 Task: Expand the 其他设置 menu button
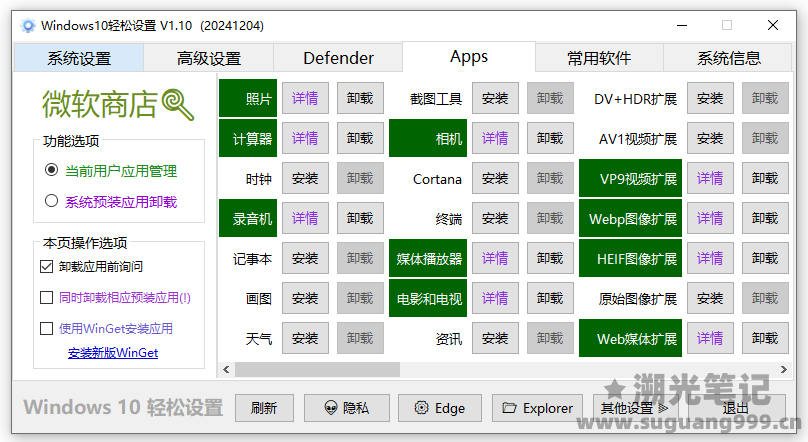pos(635,408)
